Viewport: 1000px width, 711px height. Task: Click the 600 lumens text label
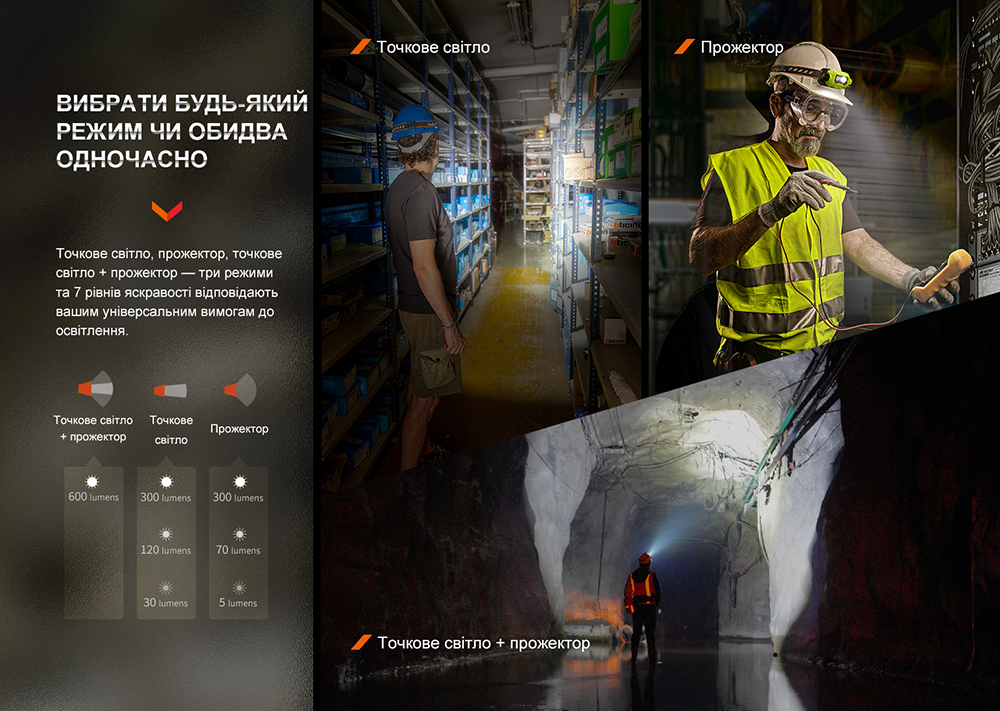[94, 497]
